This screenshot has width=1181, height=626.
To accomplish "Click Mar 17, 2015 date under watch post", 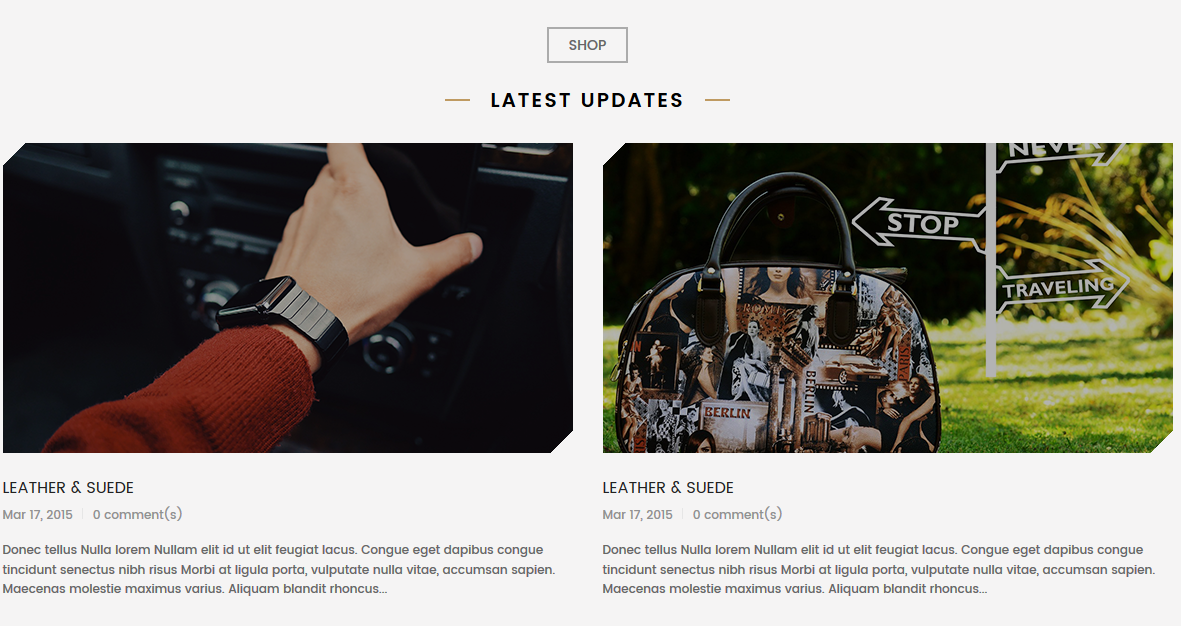I will click(x=38, y=515).
